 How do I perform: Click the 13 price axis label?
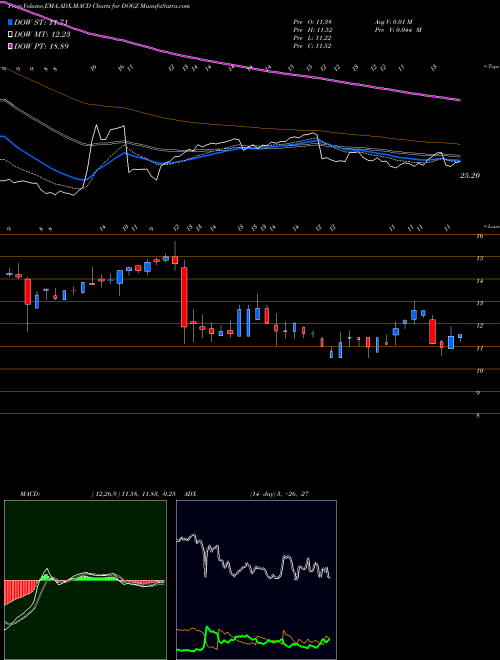479,303
